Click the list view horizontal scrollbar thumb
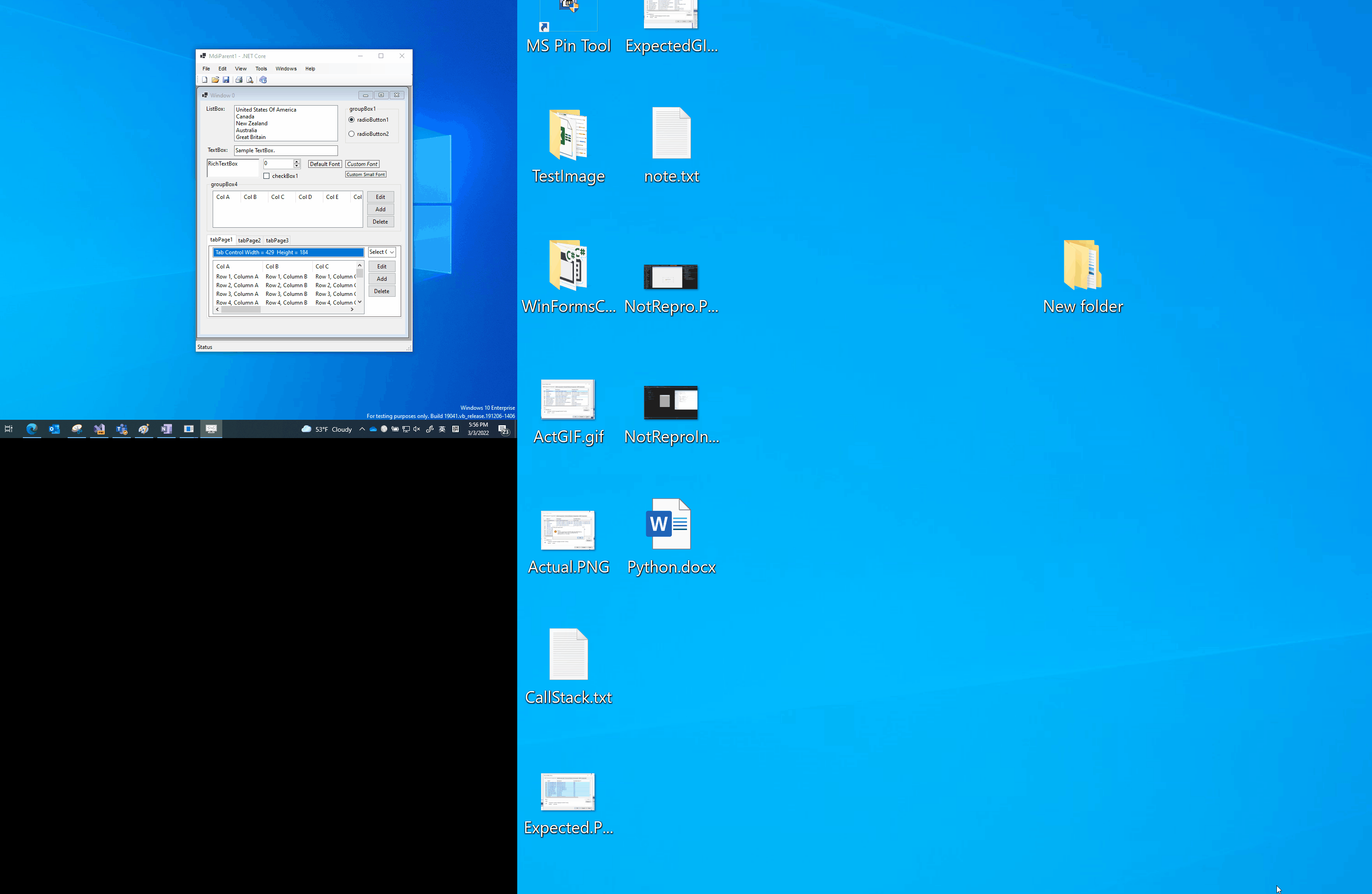The width and height of the screenshot is (1372, 894). 241,310
